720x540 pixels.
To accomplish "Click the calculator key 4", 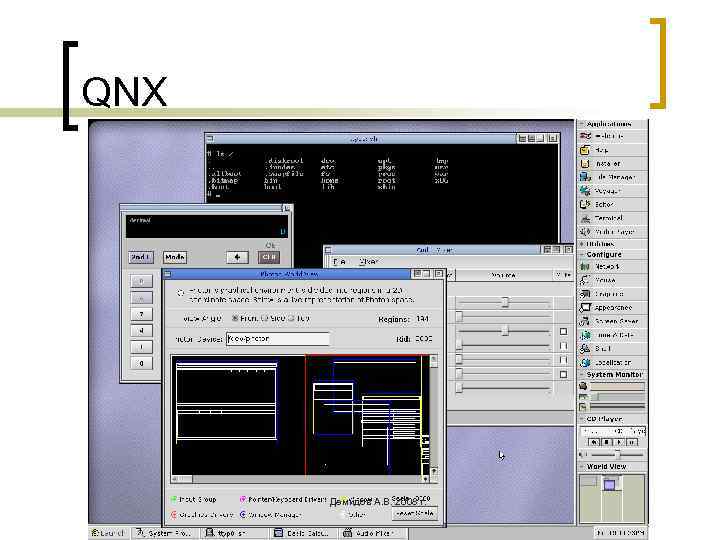I will pyautogui.click(x=141, y=331).
